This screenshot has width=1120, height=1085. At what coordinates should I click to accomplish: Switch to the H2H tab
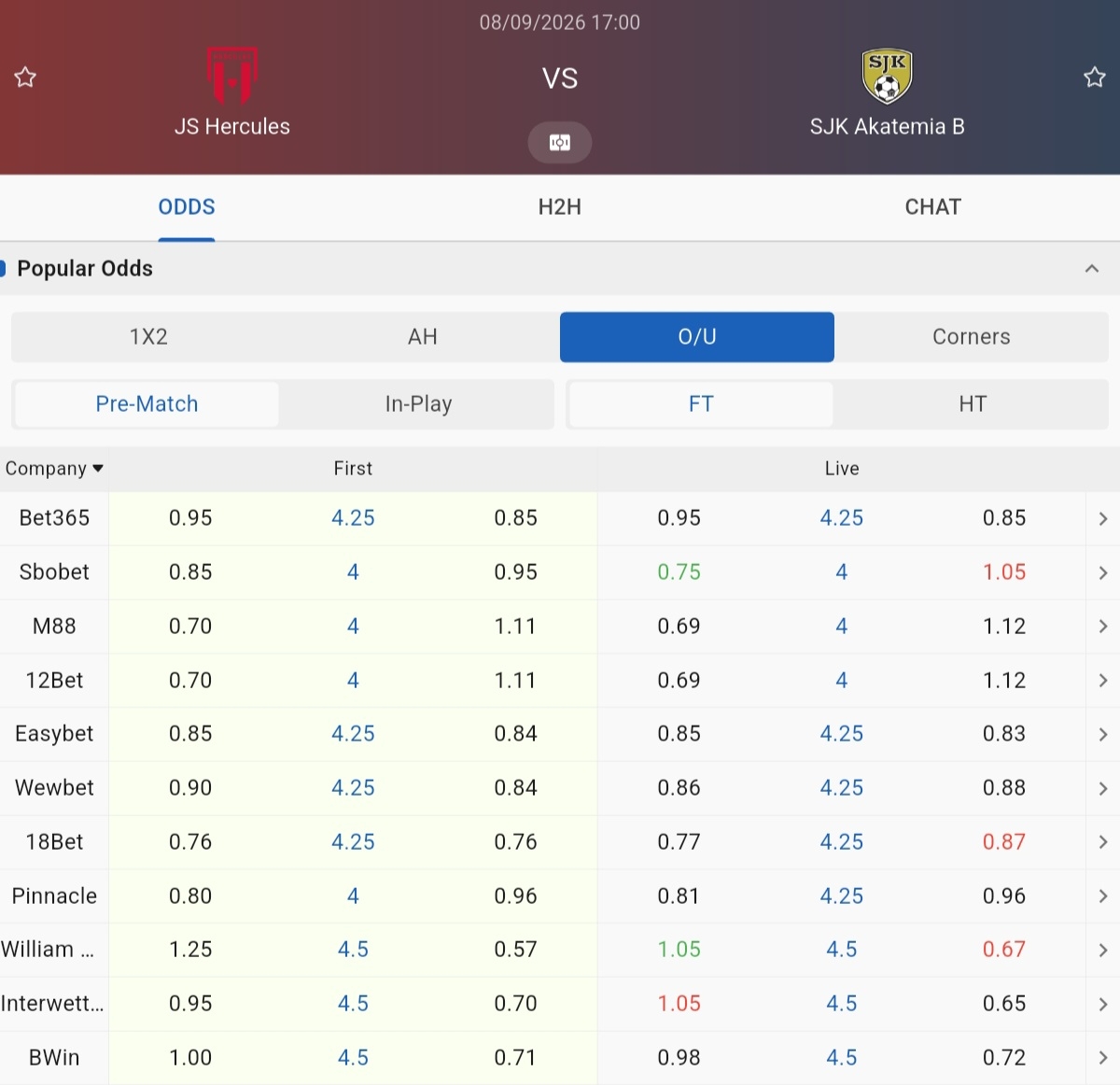tap(560, 207)
